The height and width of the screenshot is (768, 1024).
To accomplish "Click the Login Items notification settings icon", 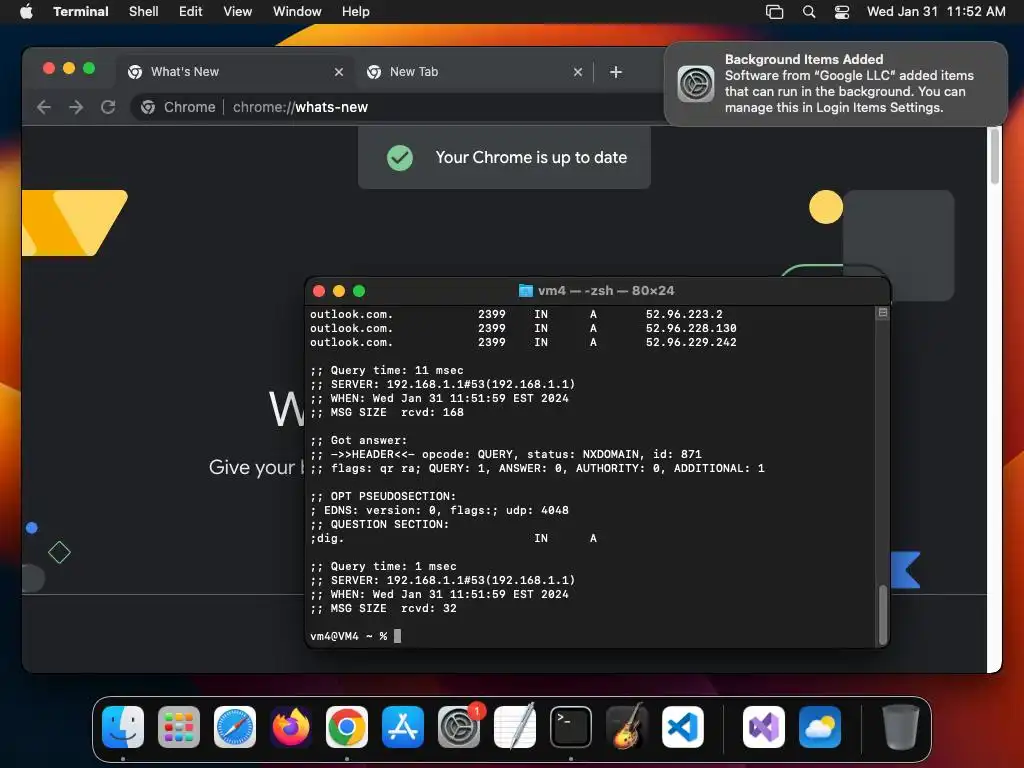I will tap(696, 84).
